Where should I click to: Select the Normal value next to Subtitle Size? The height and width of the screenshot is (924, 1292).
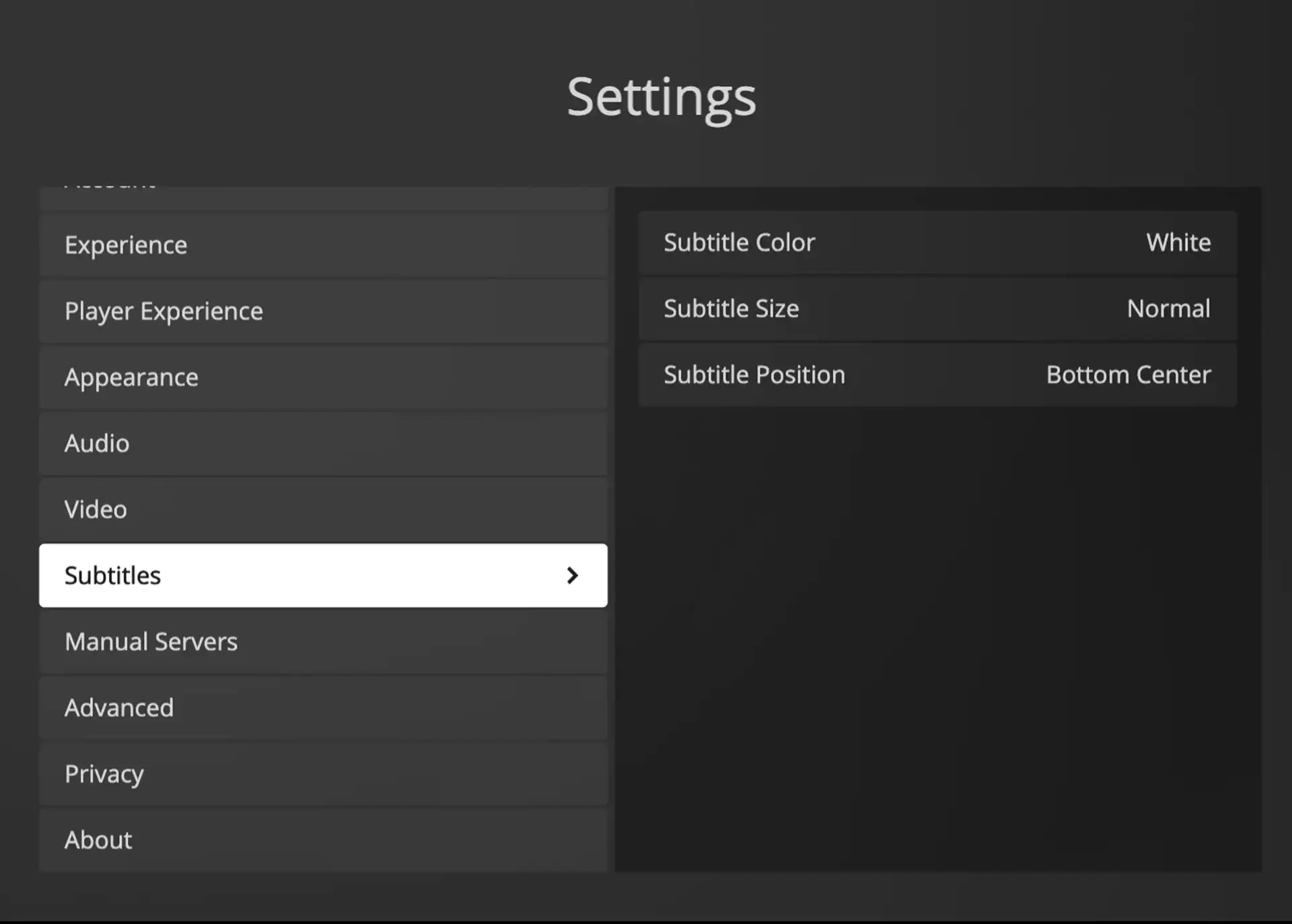click(x=1168, y=308)
